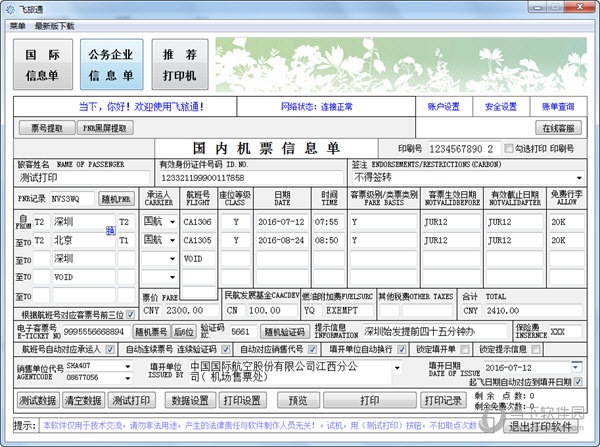Click the 随机验证码 button
Viewport: 600px width, 447px height.
[283, 331]
